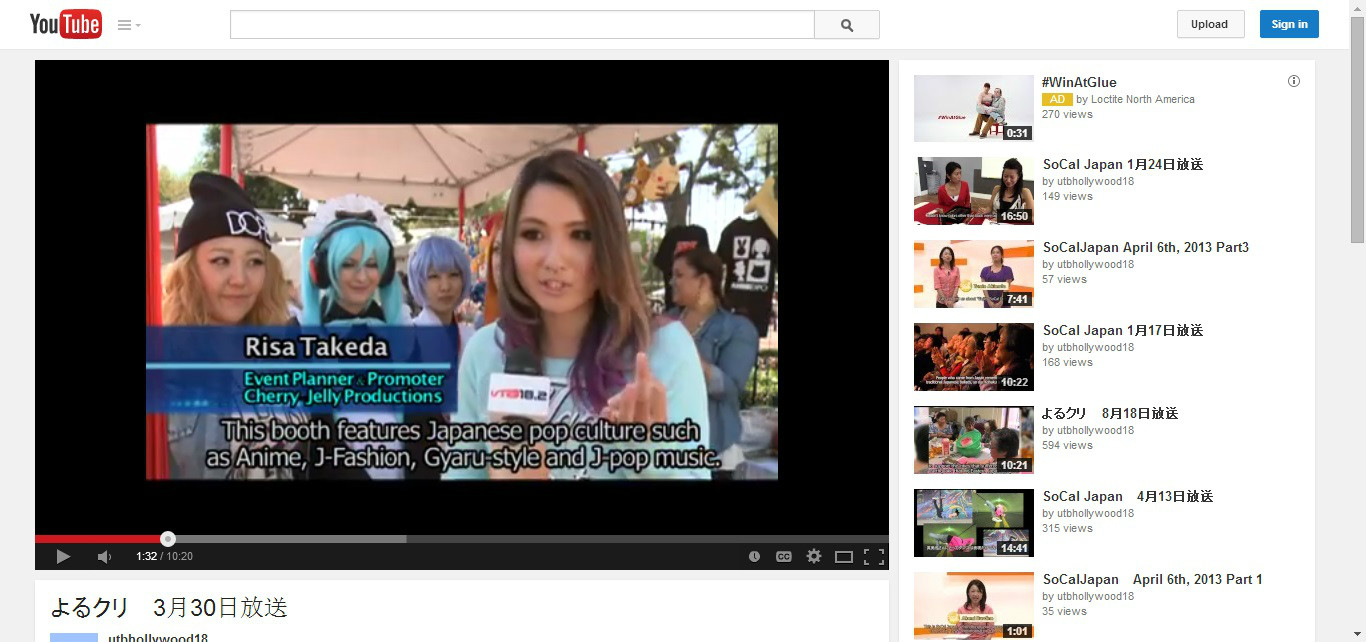Open player settings gear
The height and width of the screenshot is (642, 1366).
click(814, 556)
